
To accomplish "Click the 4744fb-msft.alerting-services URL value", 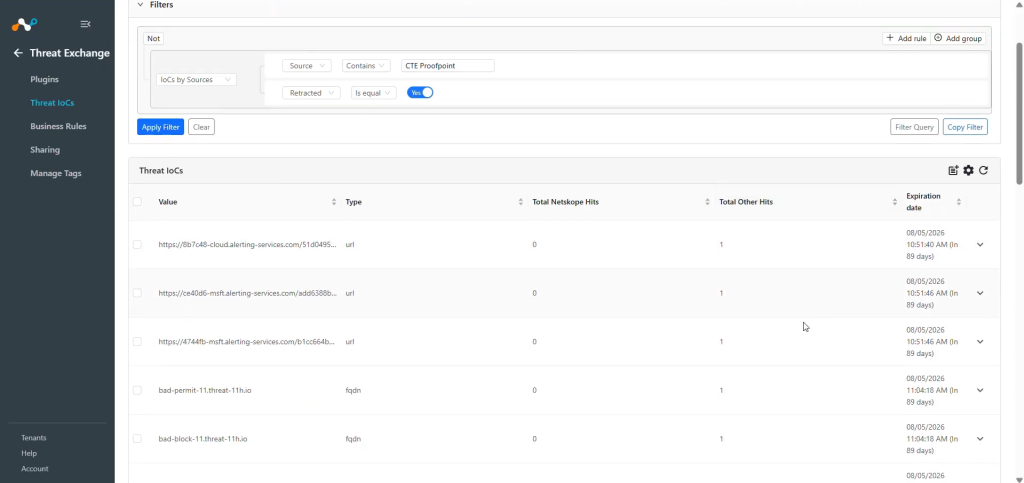I will 247,341.
